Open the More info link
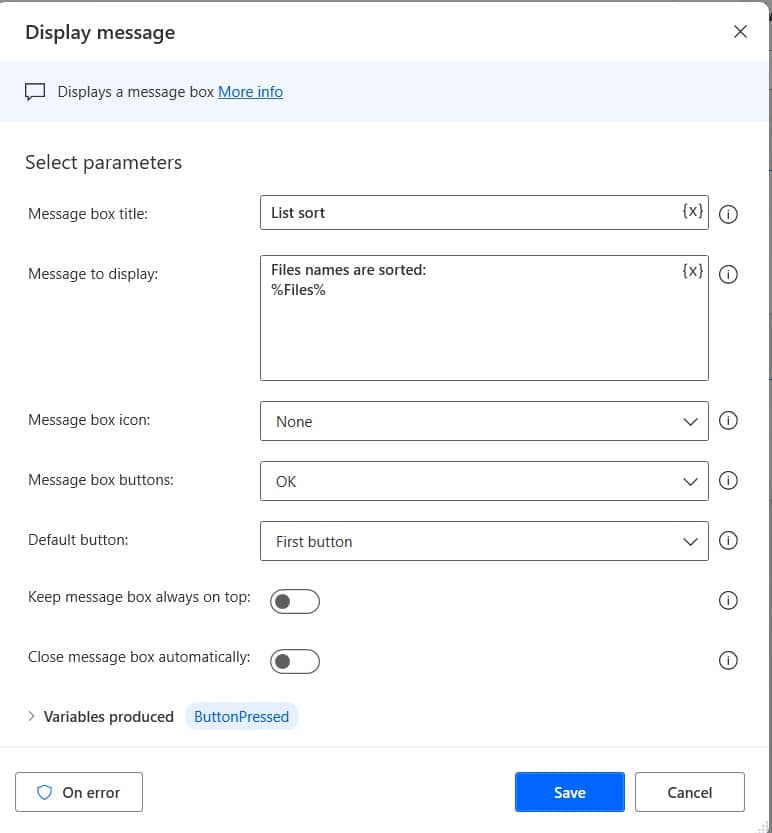This screenshot has height=833, width=772. point(250,92)
